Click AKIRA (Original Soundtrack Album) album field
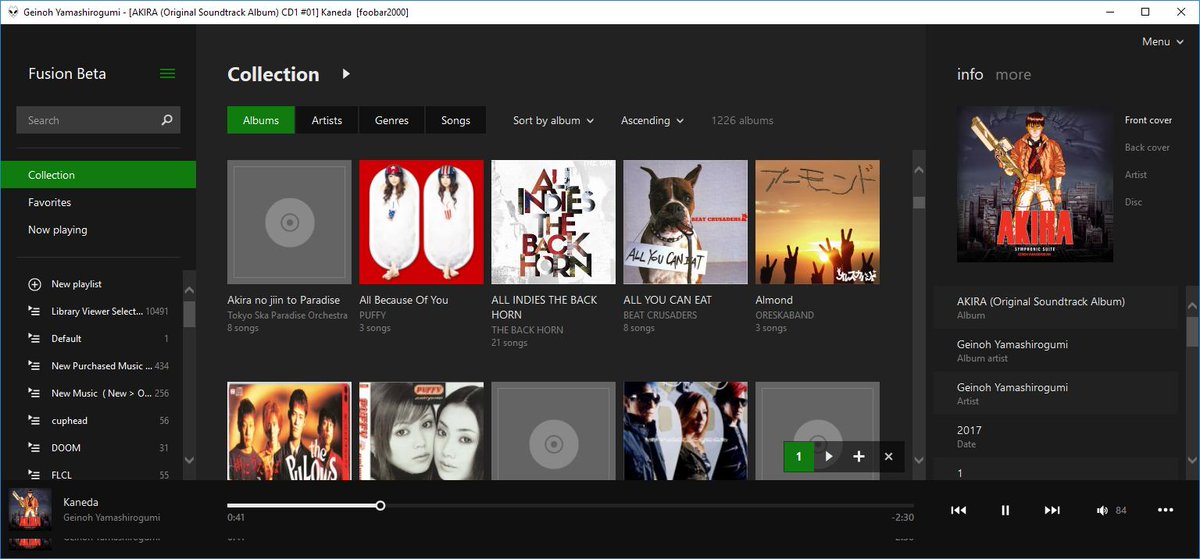Screen dimensions: 1200x559 point(1056,307)
